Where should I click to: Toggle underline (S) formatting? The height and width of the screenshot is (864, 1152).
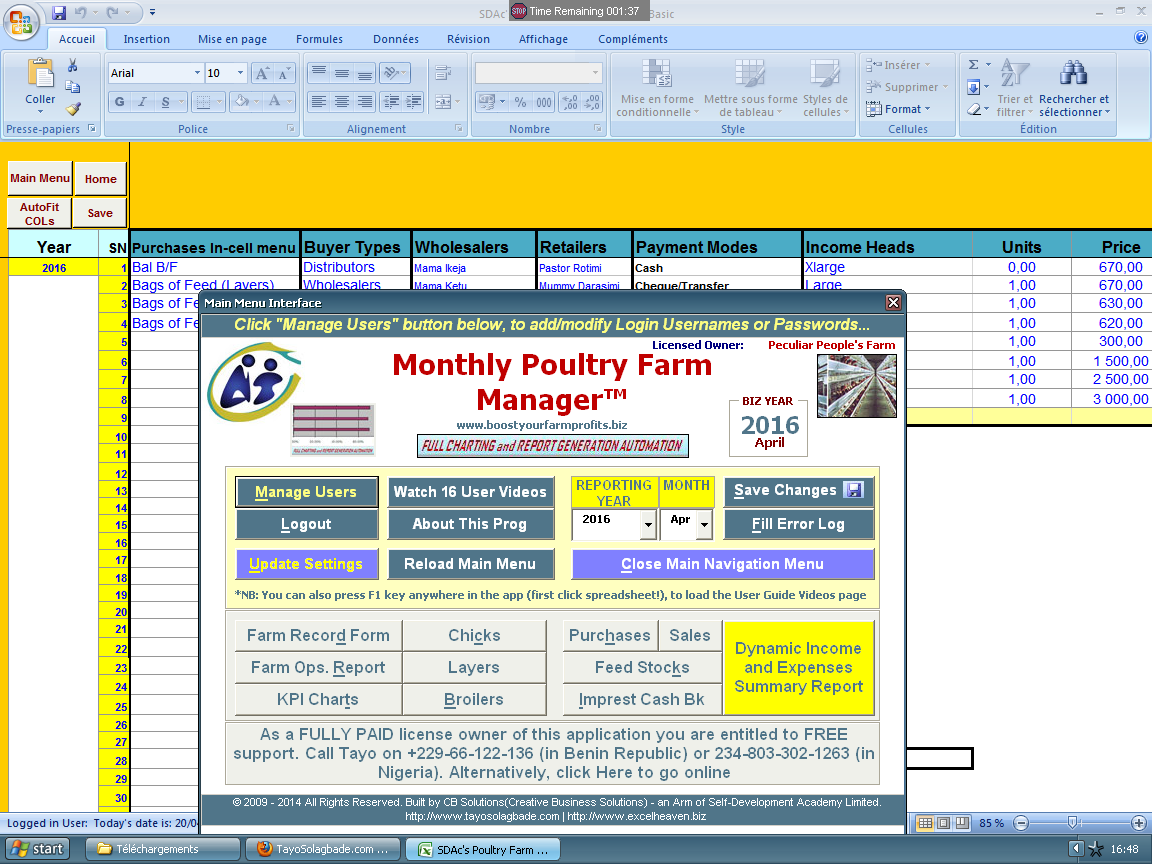coord(165,102)
